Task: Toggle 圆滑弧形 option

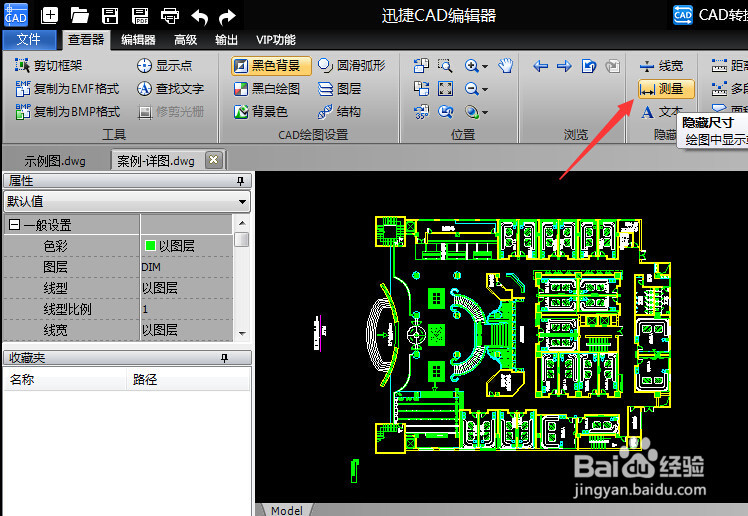Action: point(352,65)
